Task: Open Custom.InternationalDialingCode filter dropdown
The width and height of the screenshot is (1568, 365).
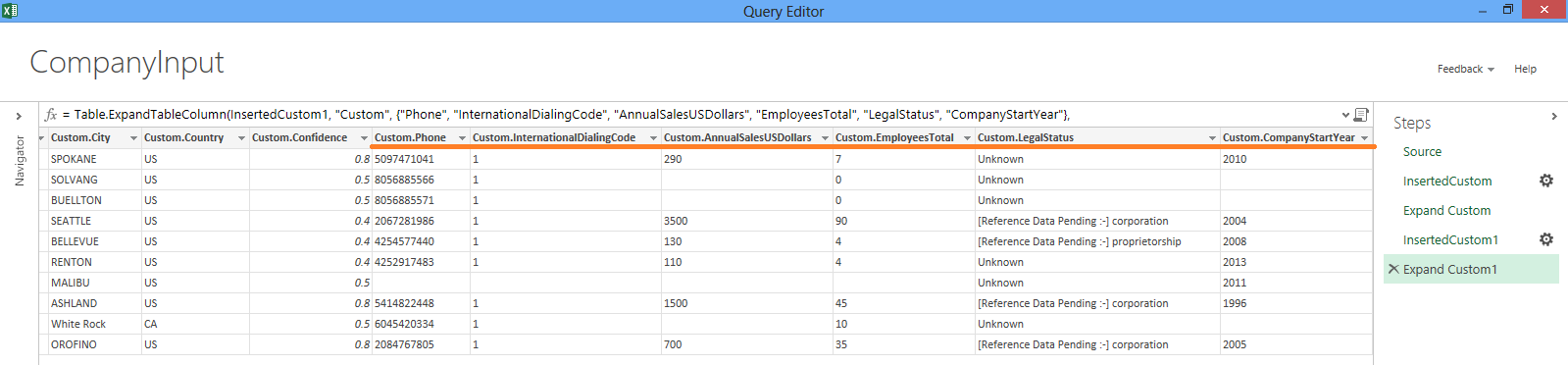Action: point(653,138)
